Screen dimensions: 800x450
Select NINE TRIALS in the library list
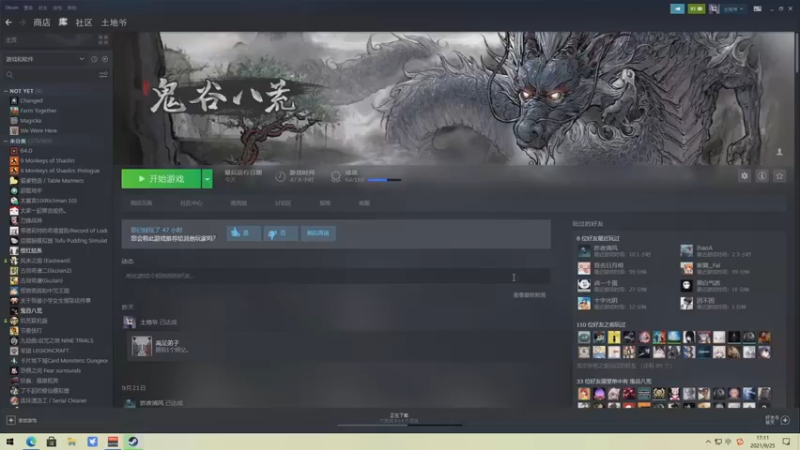pyautogui.click(x=56, y=340)
